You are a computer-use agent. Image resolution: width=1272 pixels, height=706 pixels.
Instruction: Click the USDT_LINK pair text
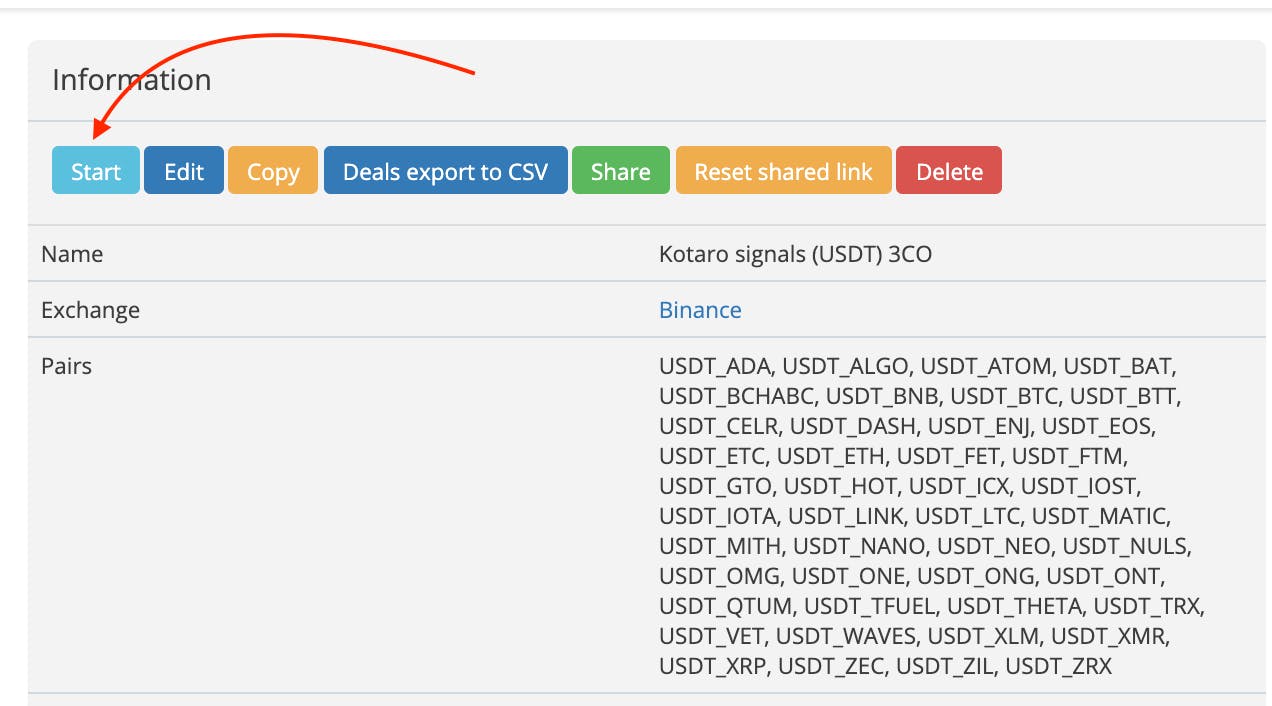tap(847, 516)
